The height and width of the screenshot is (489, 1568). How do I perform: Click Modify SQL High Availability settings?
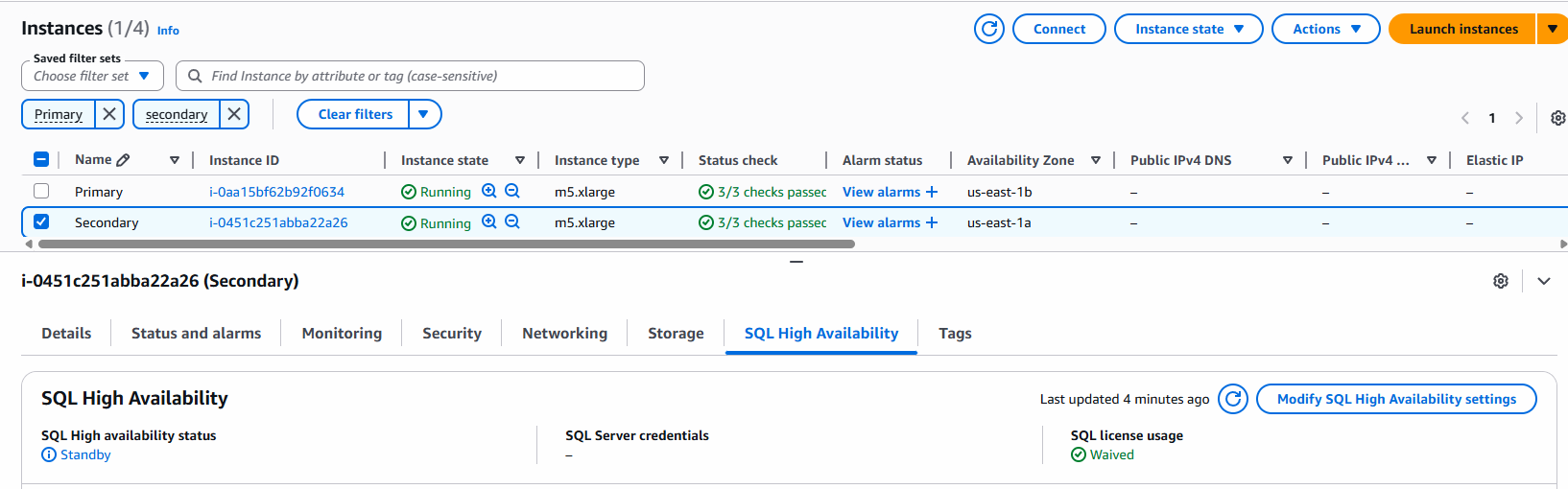coord(1396,399)
